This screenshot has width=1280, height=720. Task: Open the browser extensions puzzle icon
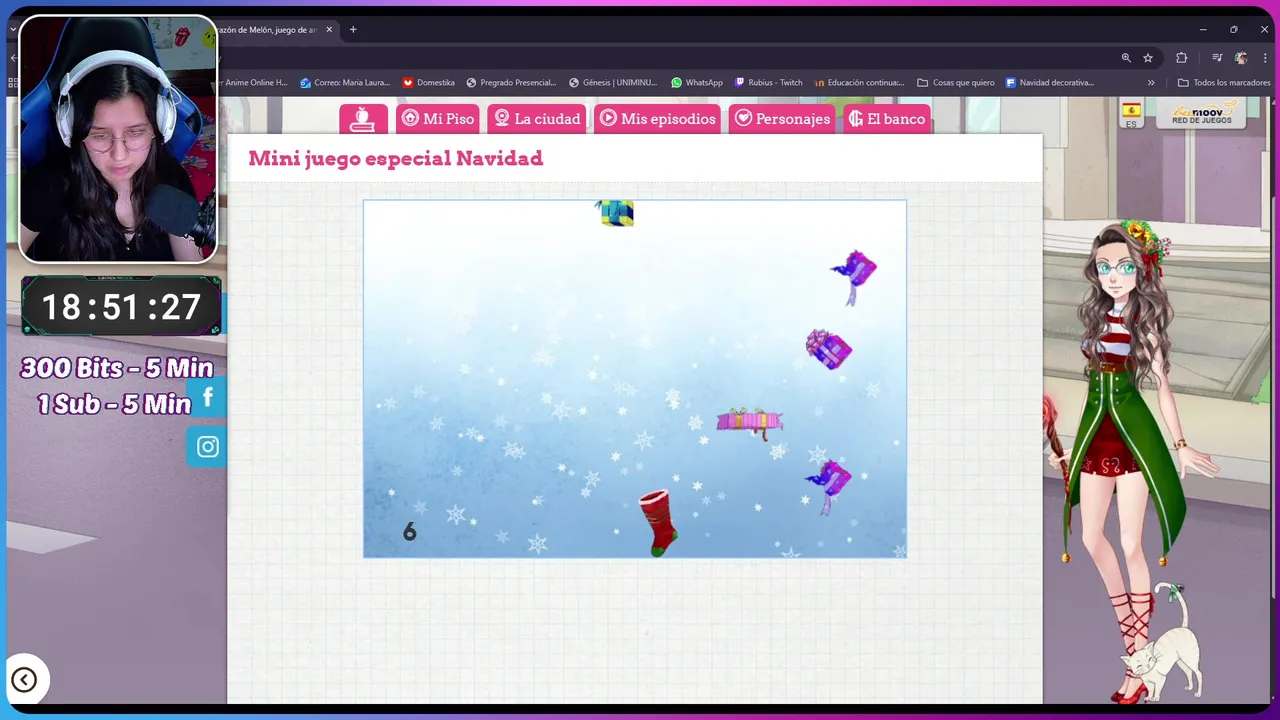[1181, 58]
